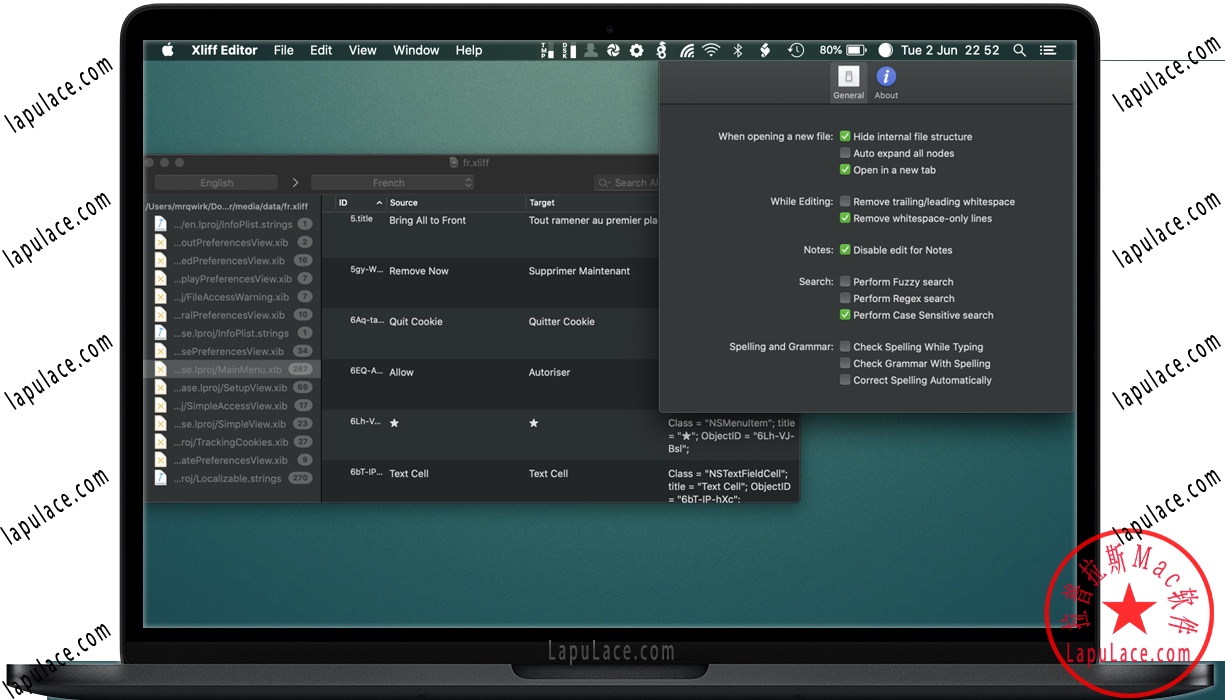Open Bluetooth status in menu bar
This screenshot has height=700, width=1225.
pos(738,50)
